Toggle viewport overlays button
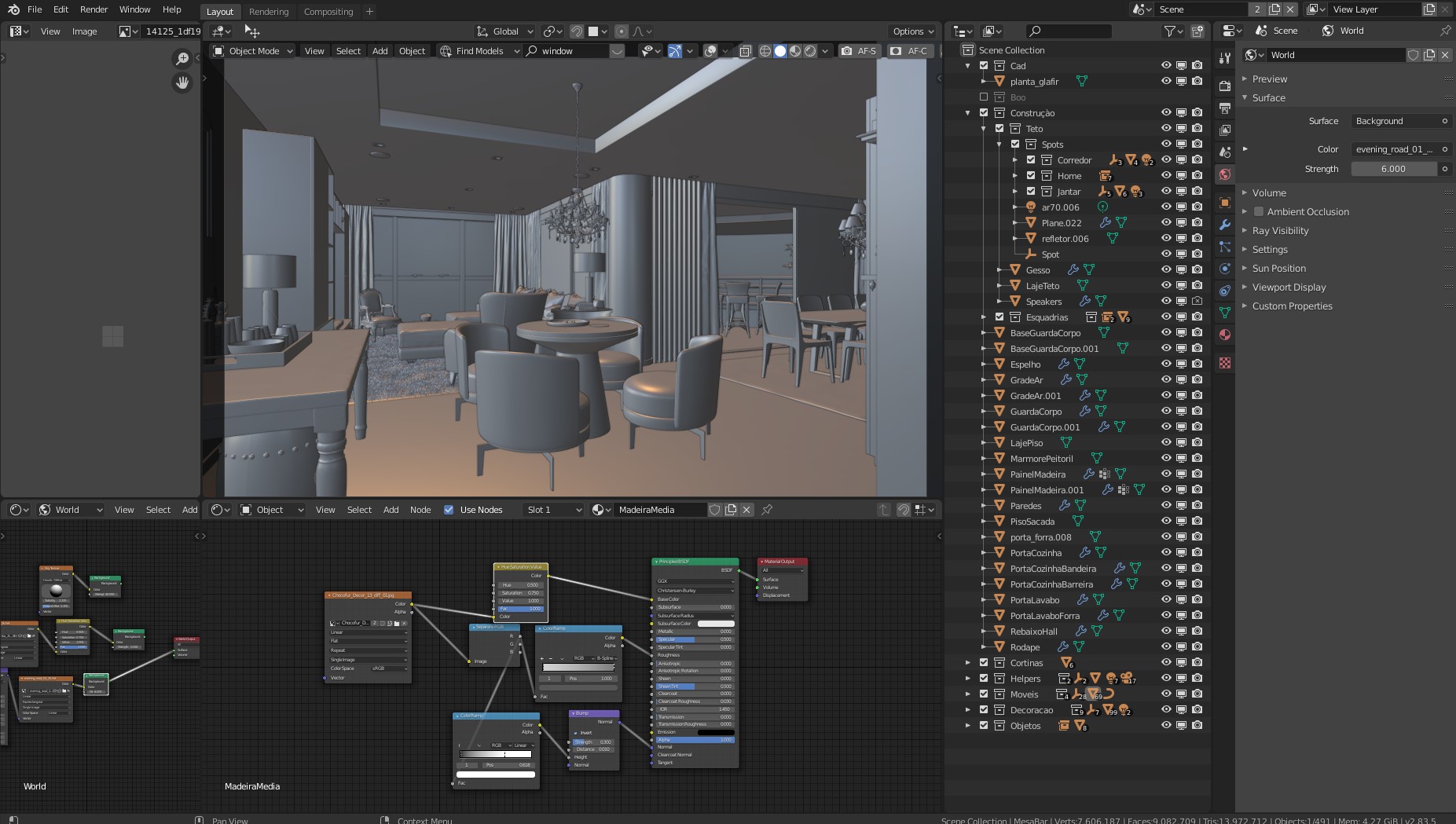The width and height of the screenshot is (1456, 824). (x=710, y=51)
